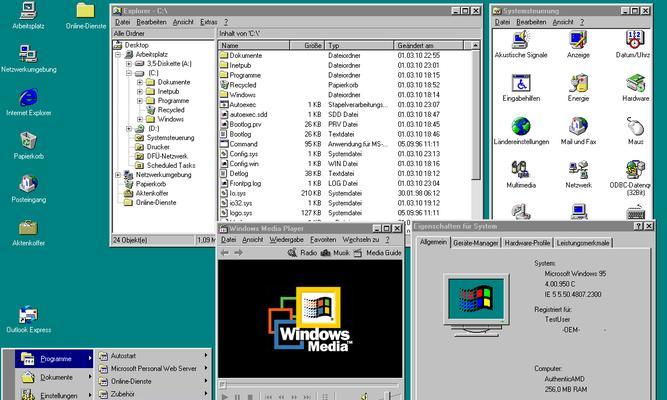The width and height of the screenshot is (667, 400).
Task: Click the Media Player seek bar
Action: (x=310, y=385)
